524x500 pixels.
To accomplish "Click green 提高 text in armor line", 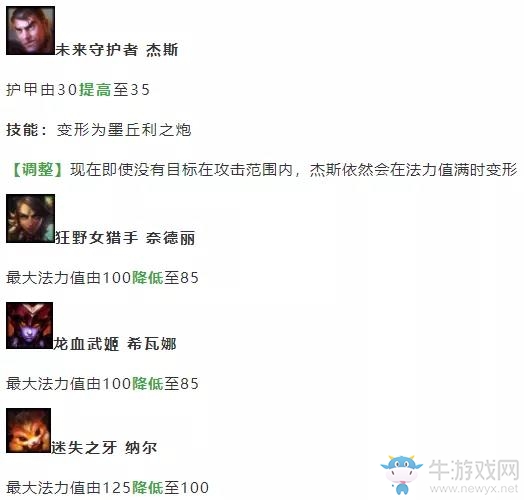I will click(95, 90).
